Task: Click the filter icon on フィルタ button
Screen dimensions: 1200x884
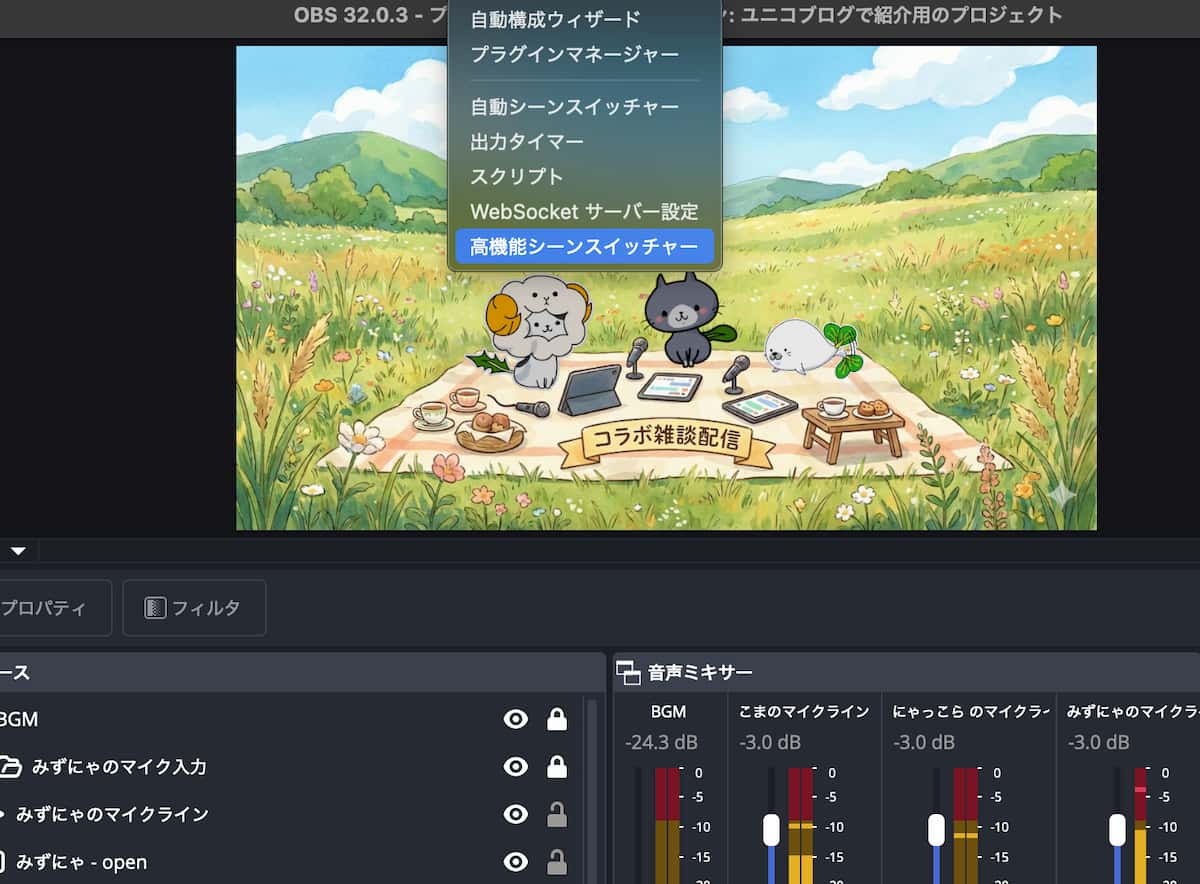Action: coord(155,608)
